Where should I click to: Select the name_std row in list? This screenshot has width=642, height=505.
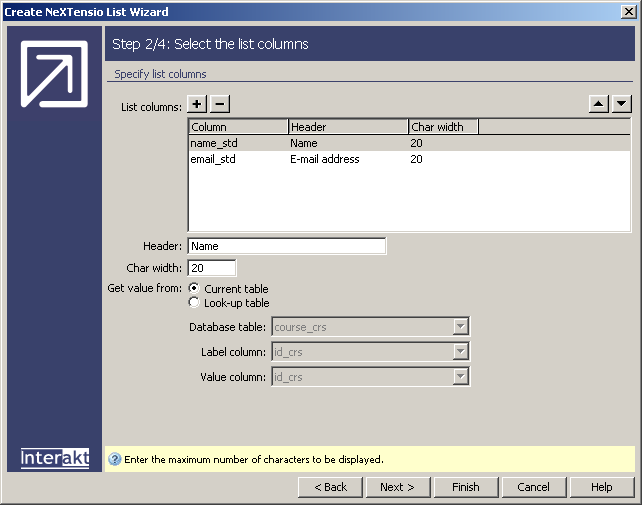point(214,144)
